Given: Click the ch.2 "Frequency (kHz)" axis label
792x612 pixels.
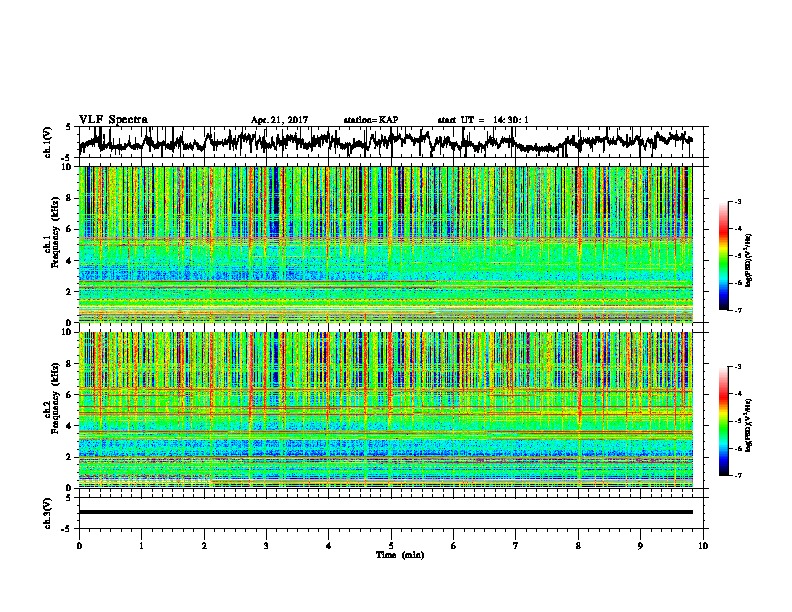Looking at the screenshot, I should 55,398.
